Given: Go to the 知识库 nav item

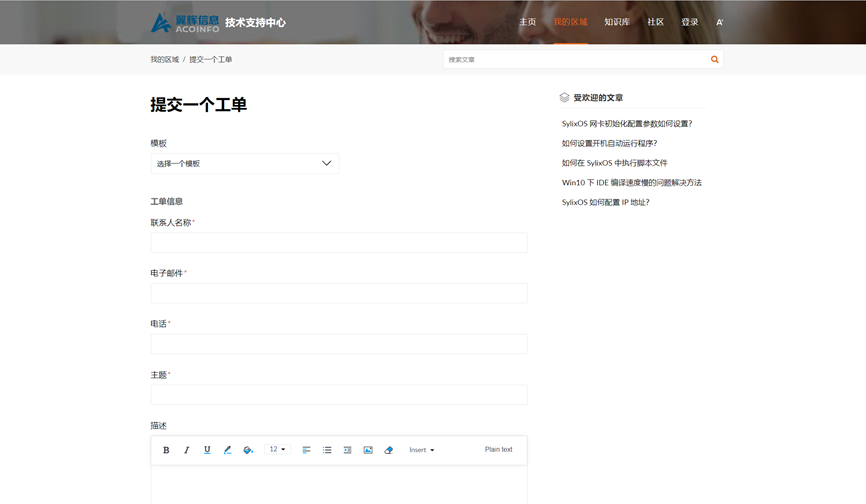Looking at the screenshot, I should [617, 22].
